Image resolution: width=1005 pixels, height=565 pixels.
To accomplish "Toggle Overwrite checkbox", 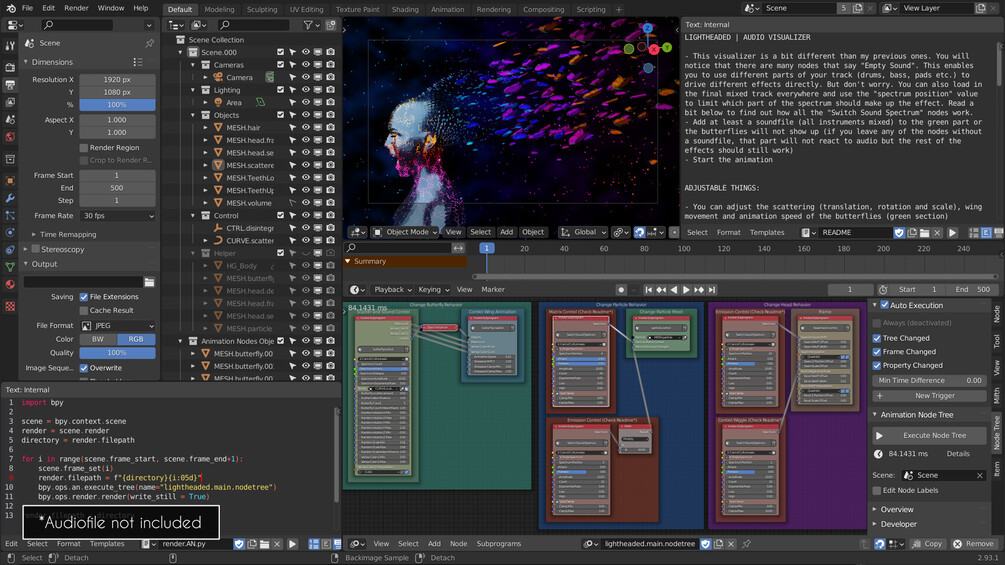I will pyautogui.click(x=83, y=368).
